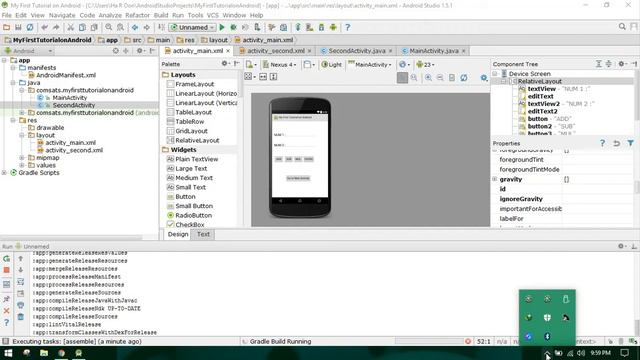Click the Light theme button
The width and height of the screenshot is (640, 360).
coord(331,64)
